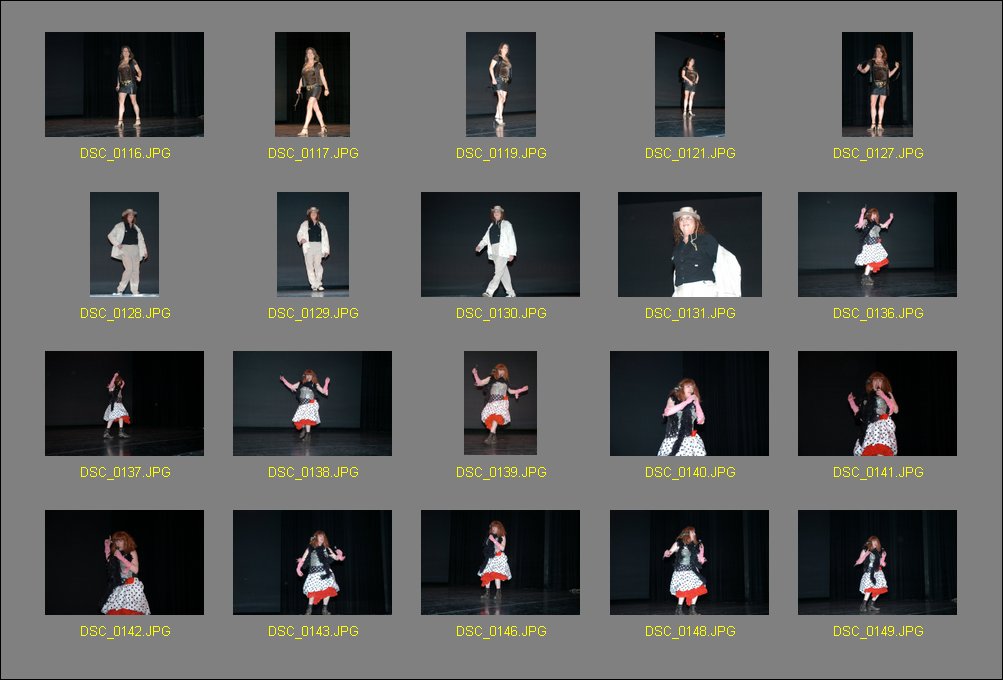Click the DSC_0141.JPG photo thumbnail
1003x680 pixels.
pos(877,403)
